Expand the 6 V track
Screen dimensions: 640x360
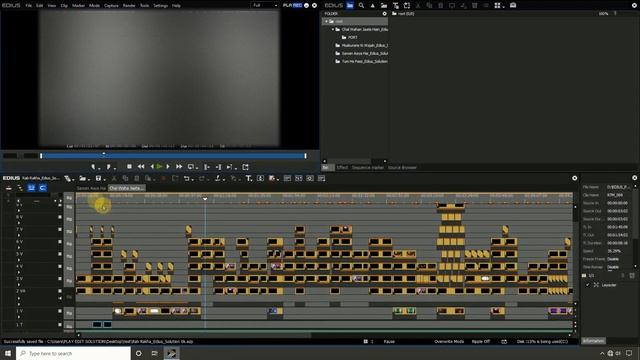(18, 247)
